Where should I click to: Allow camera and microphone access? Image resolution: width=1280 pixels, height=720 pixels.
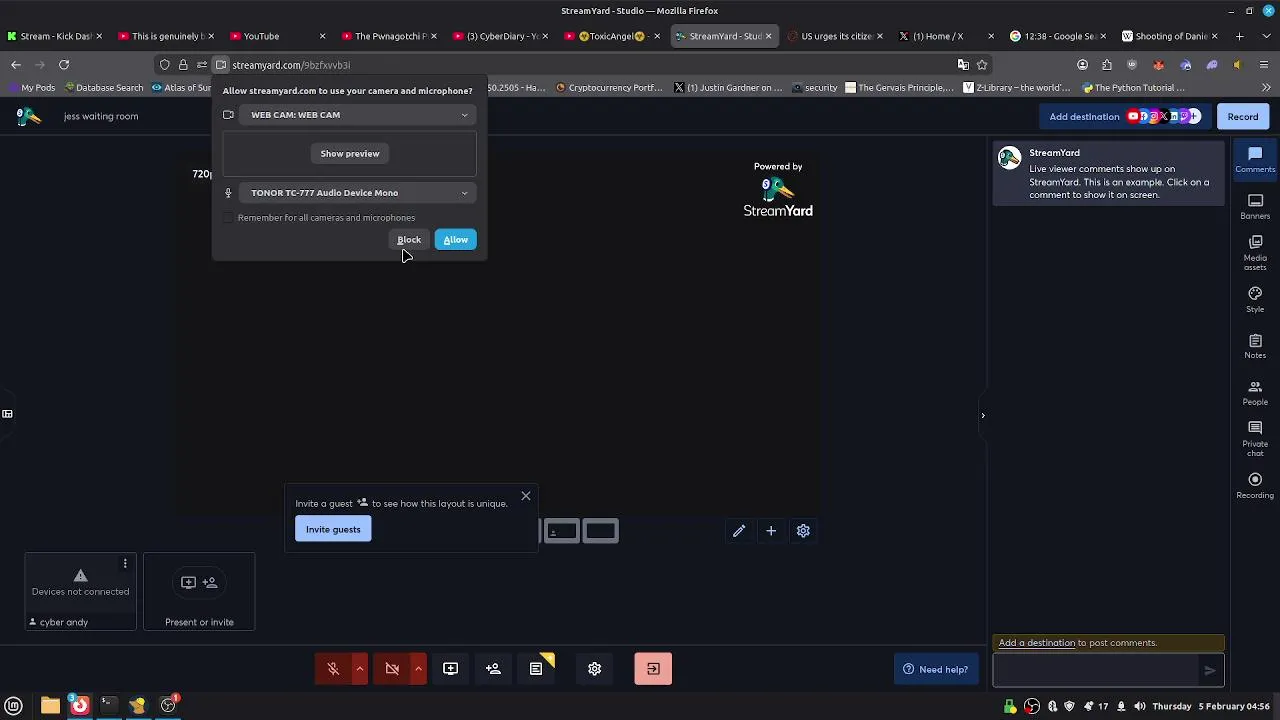tap(455, 240)
